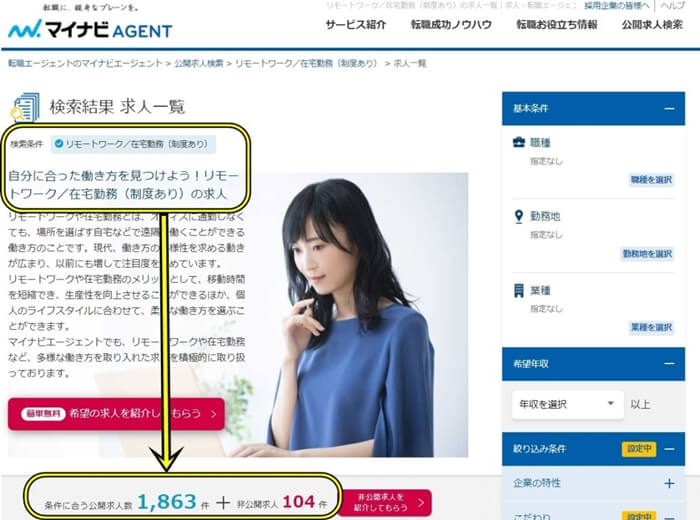Click the building icon beside 業種
Viewport: 700px width, 520px height.
click(518, 291)
